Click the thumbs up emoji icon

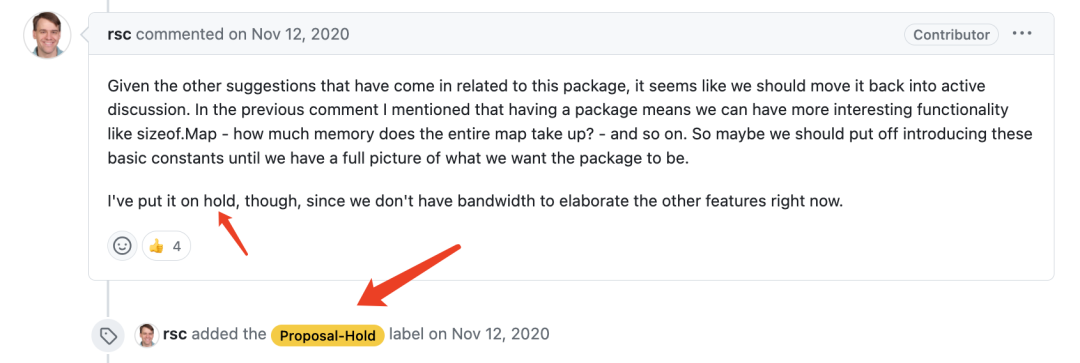(x=156, y=246)
